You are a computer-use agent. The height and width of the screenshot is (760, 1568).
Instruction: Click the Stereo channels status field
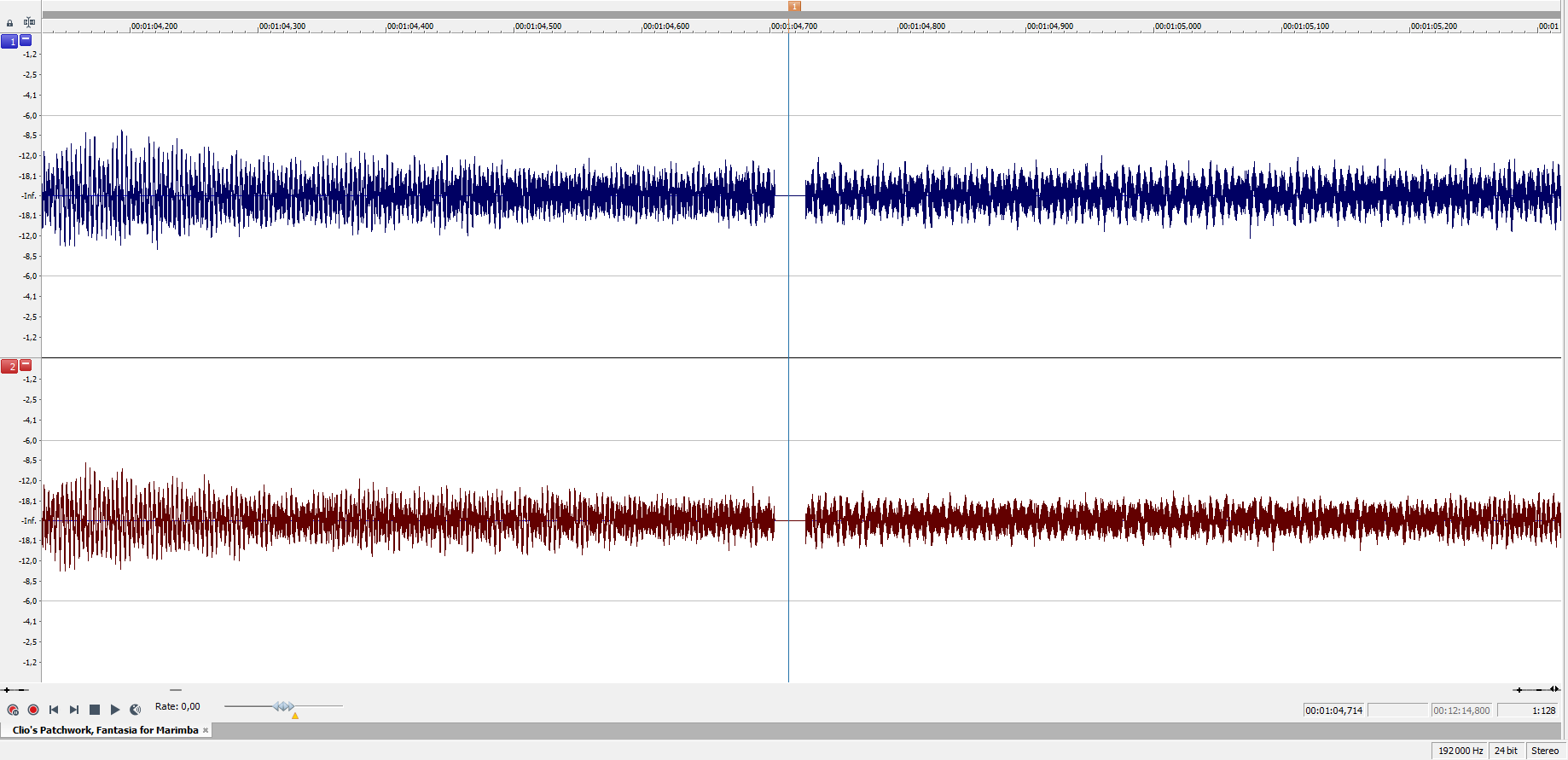[x=1544, y=751]
